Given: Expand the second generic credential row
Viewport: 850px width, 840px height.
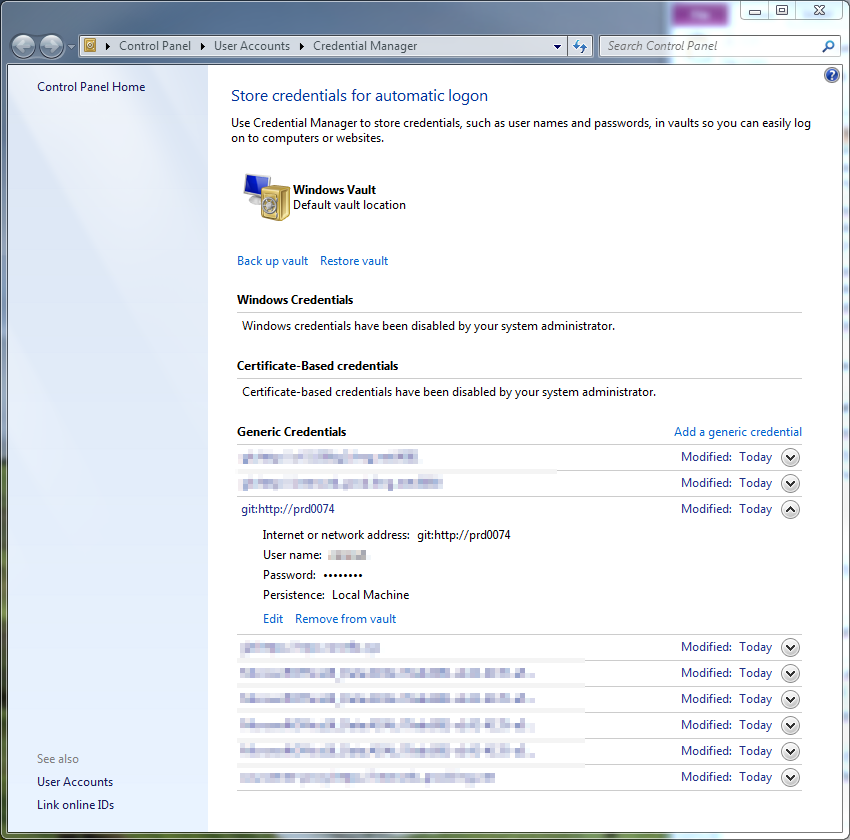Looking at the screenshot, I should coord(790,483).
